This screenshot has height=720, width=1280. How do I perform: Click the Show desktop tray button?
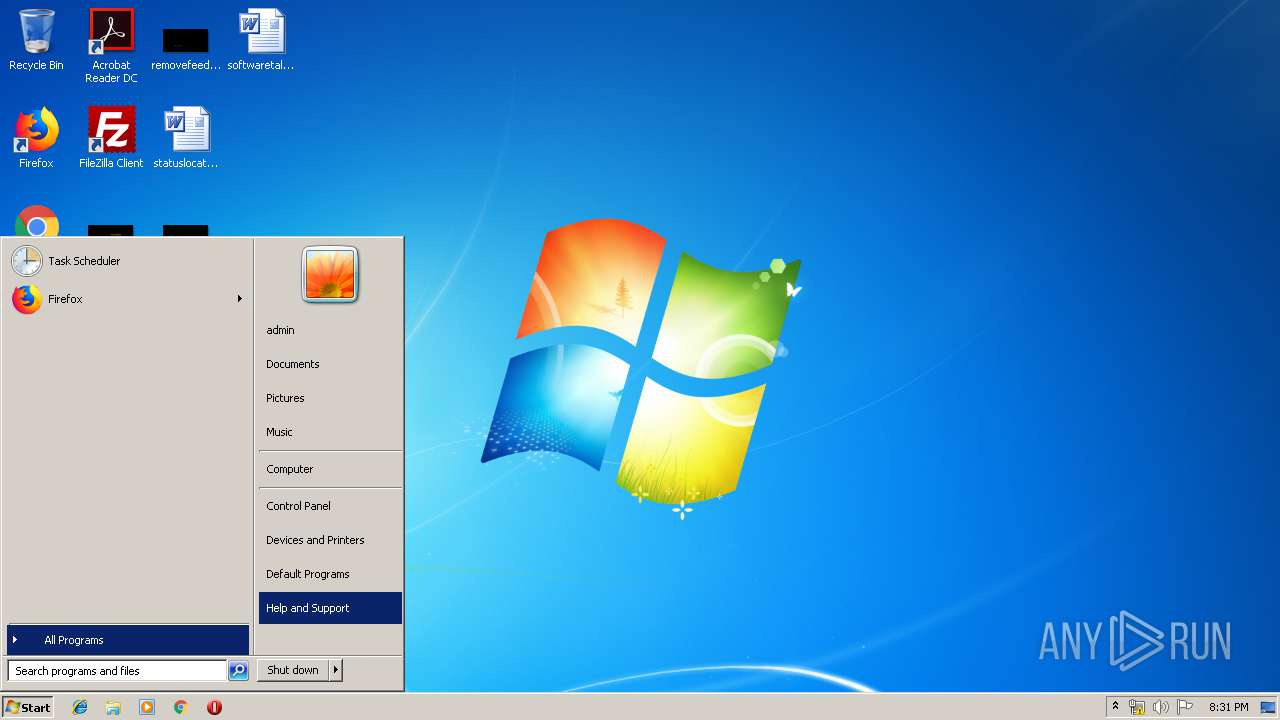click(1268, 707)
